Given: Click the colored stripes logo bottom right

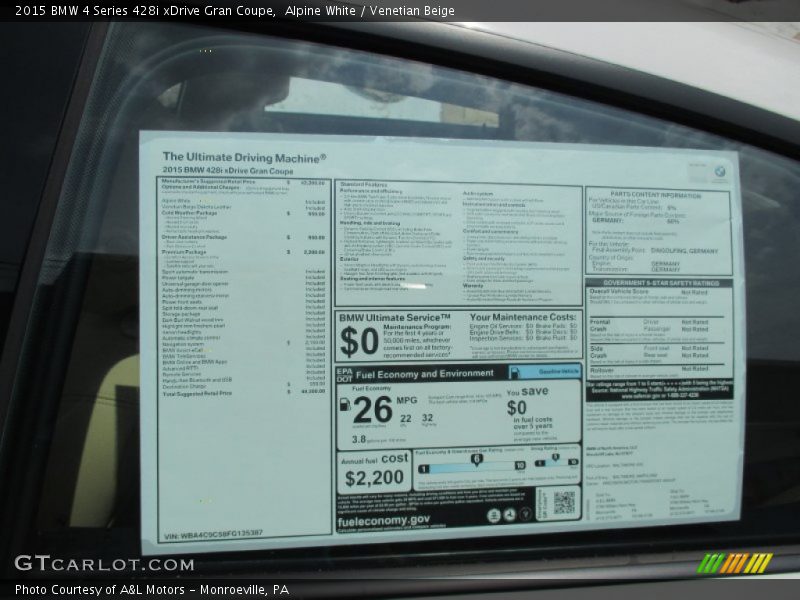Looking at the screenshot, I should coord(734,563).
